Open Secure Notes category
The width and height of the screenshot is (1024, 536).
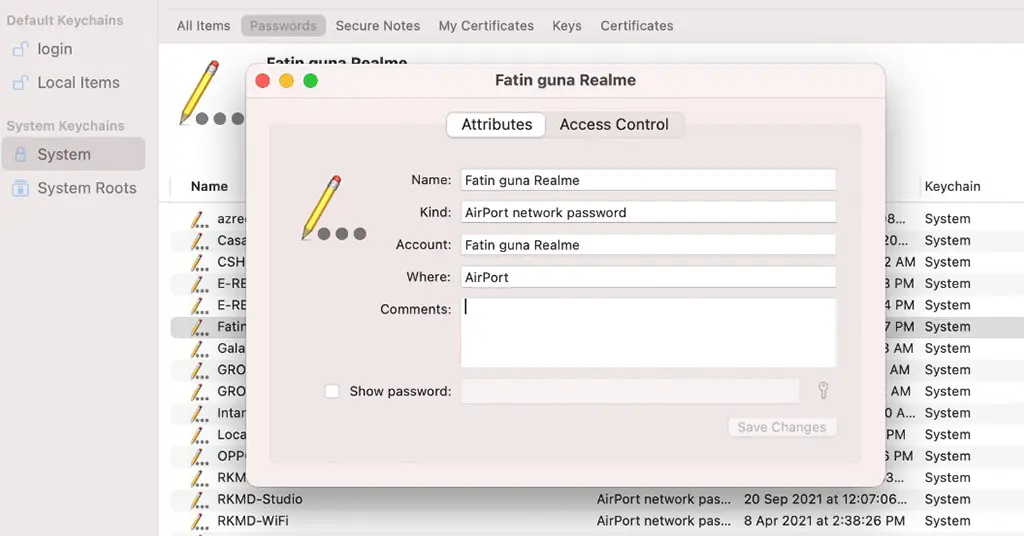[x=377, y=26]
